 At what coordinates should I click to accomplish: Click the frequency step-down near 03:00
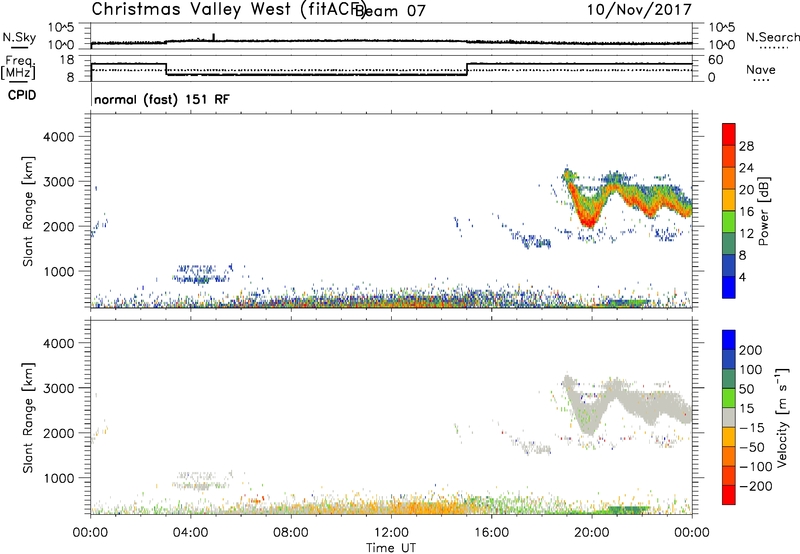pyautogui.click(x=166, y=69)
